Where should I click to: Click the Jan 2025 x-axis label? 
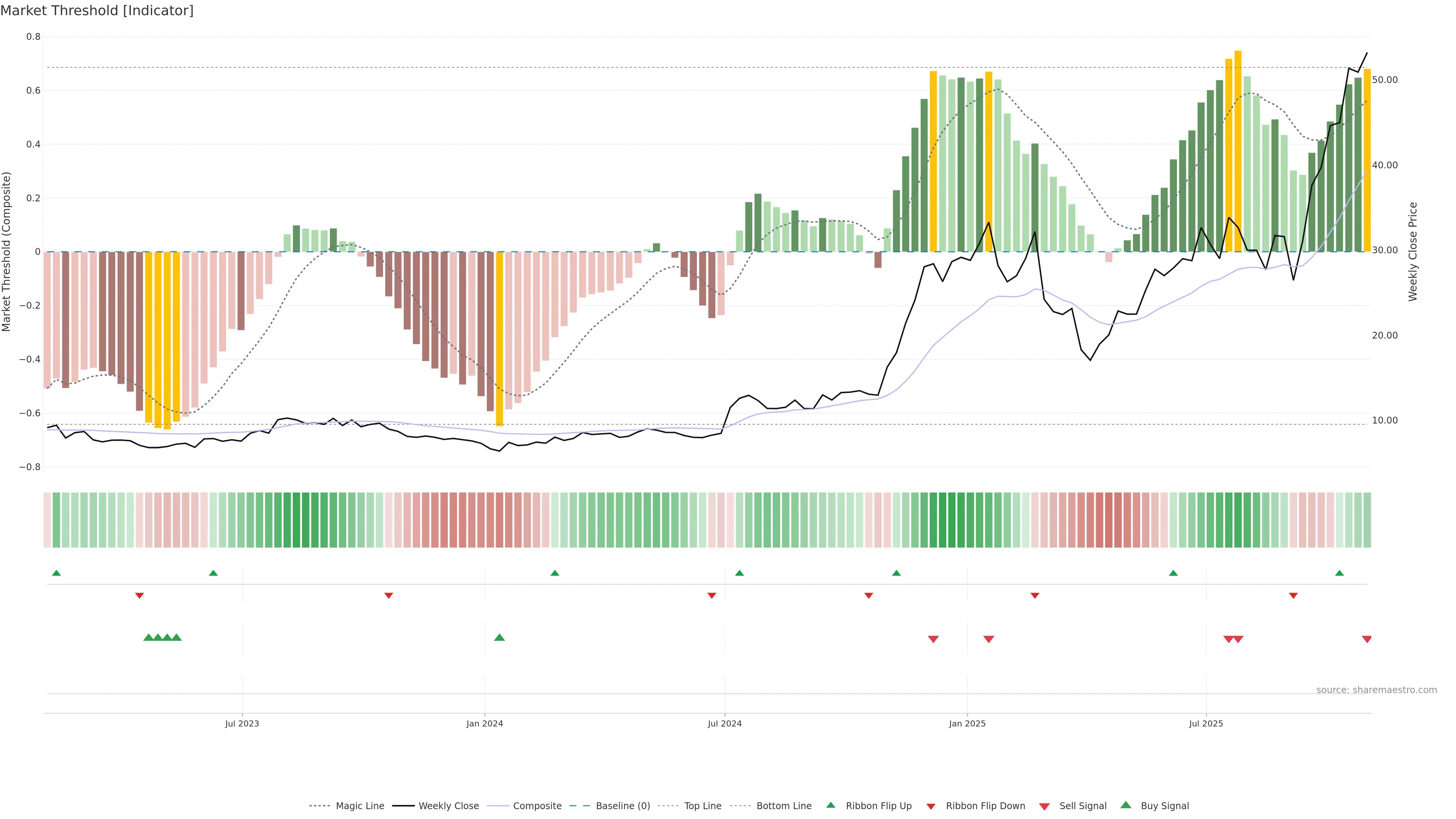[x=967, y=723]
